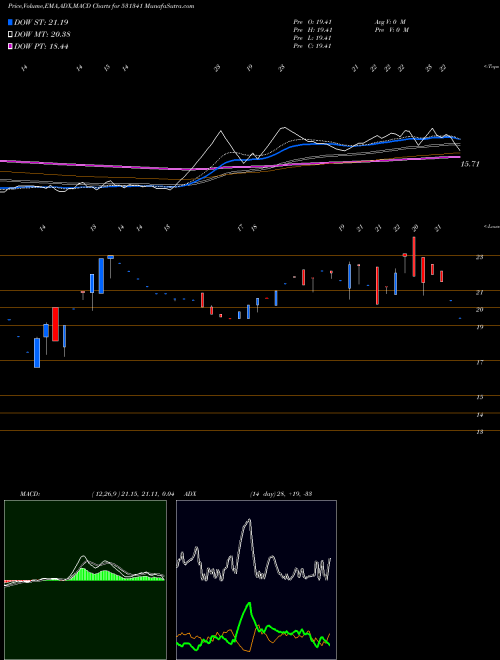Screen dimensions: 500x660
Task: Click the 'MACD:' panel heading
Action: [29, 494]
